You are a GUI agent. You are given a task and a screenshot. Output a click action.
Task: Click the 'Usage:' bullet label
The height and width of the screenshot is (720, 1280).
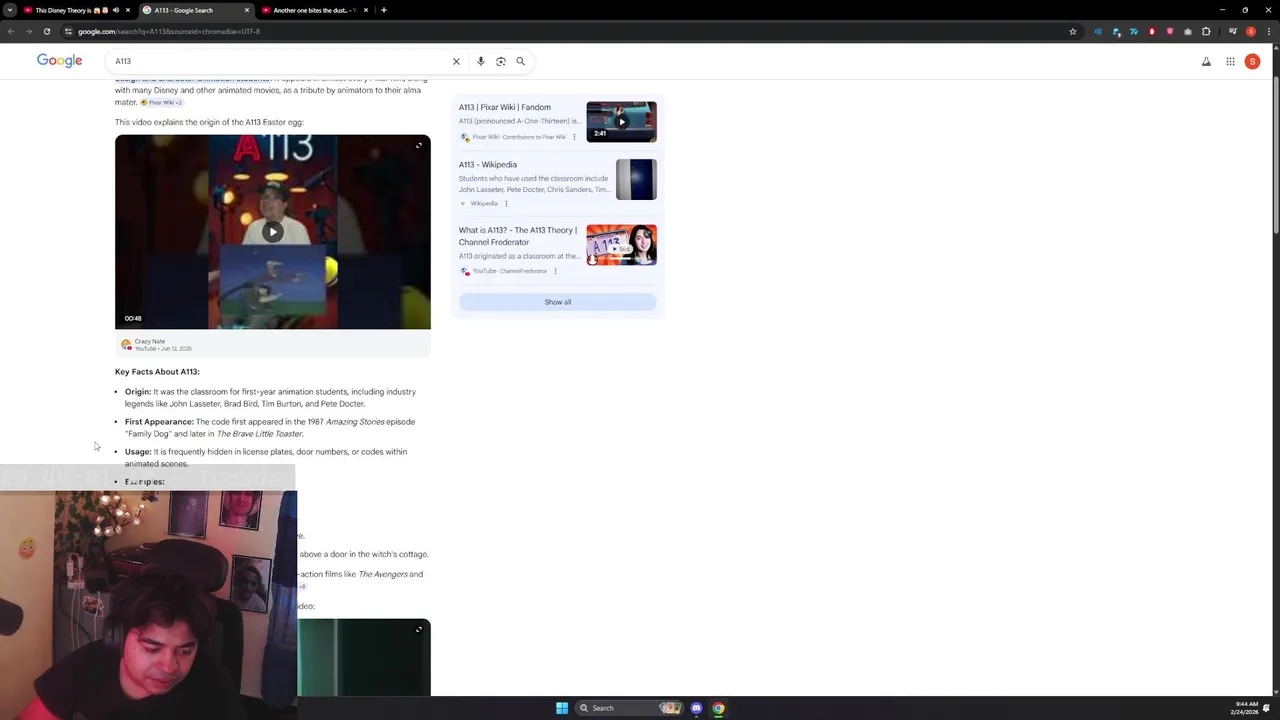pos(138,452)
